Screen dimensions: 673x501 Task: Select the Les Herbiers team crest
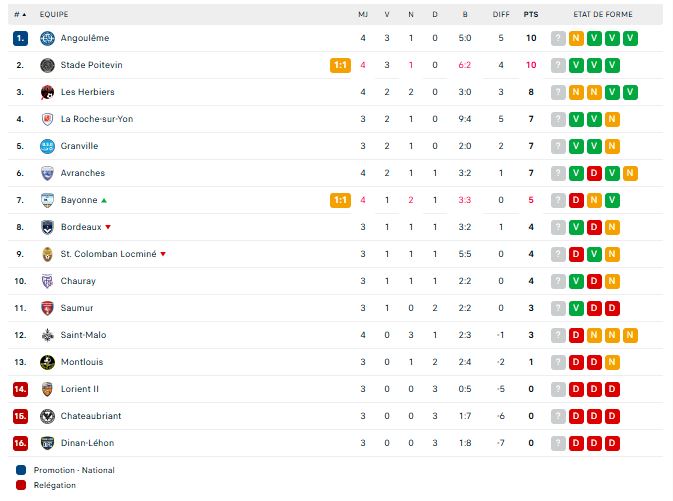click(47, 92)
